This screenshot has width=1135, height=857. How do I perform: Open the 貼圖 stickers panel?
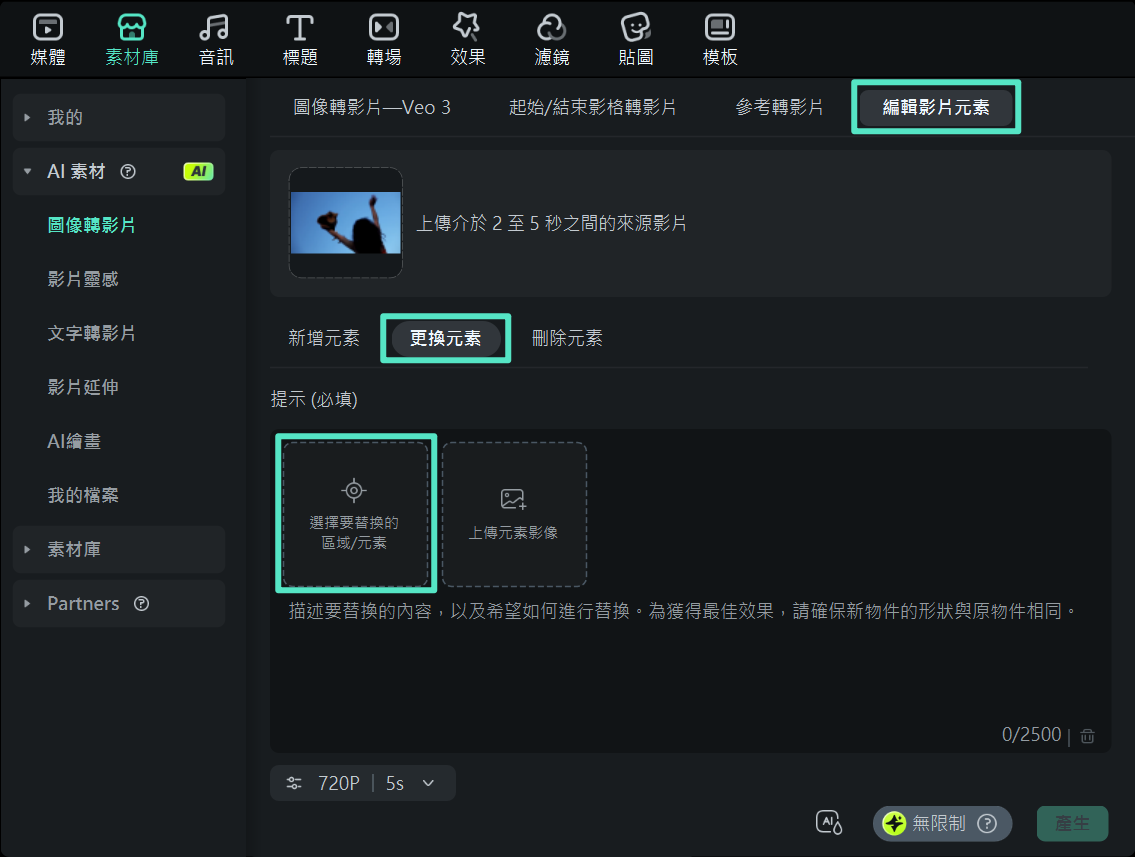click(636, 38)
